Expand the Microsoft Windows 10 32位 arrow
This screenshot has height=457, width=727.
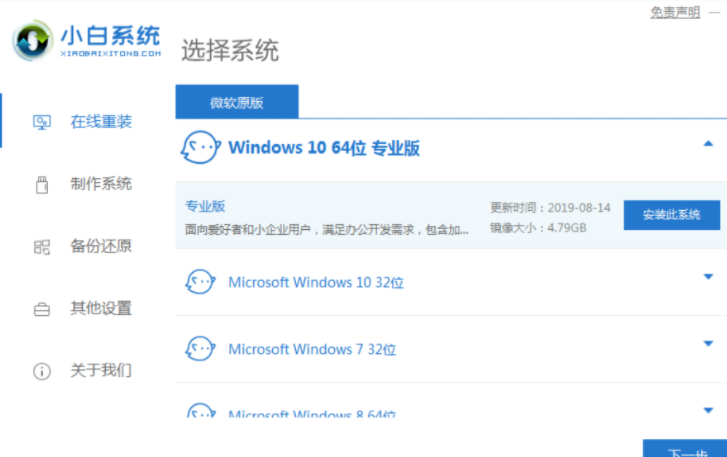708,277
